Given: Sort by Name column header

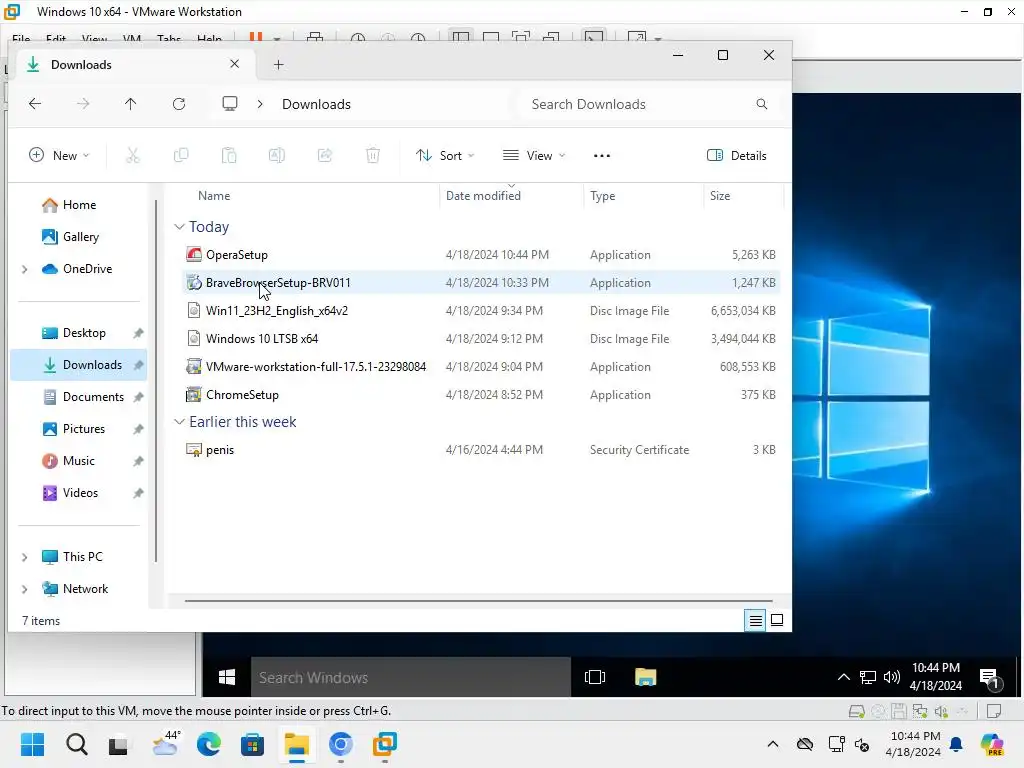Looking at the screenshot, I should [214, 196].
